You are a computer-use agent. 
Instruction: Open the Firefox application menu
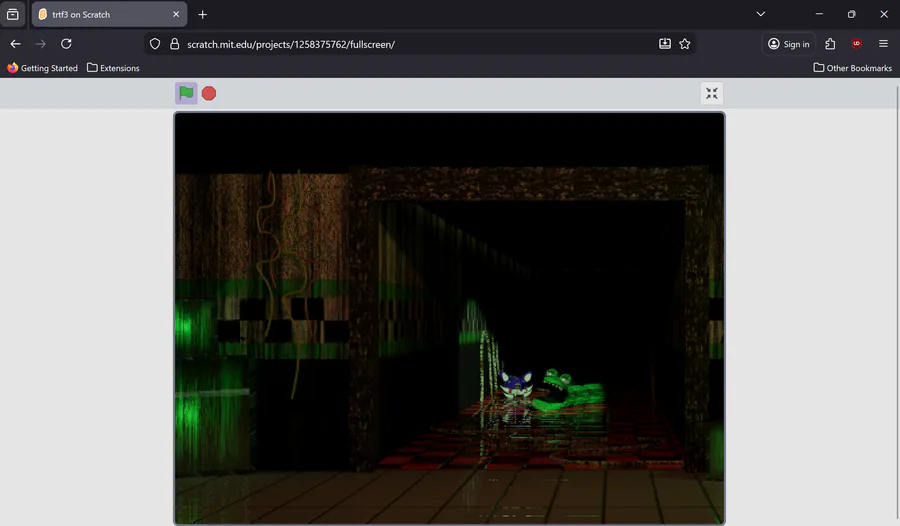click(x=883, y=44)
